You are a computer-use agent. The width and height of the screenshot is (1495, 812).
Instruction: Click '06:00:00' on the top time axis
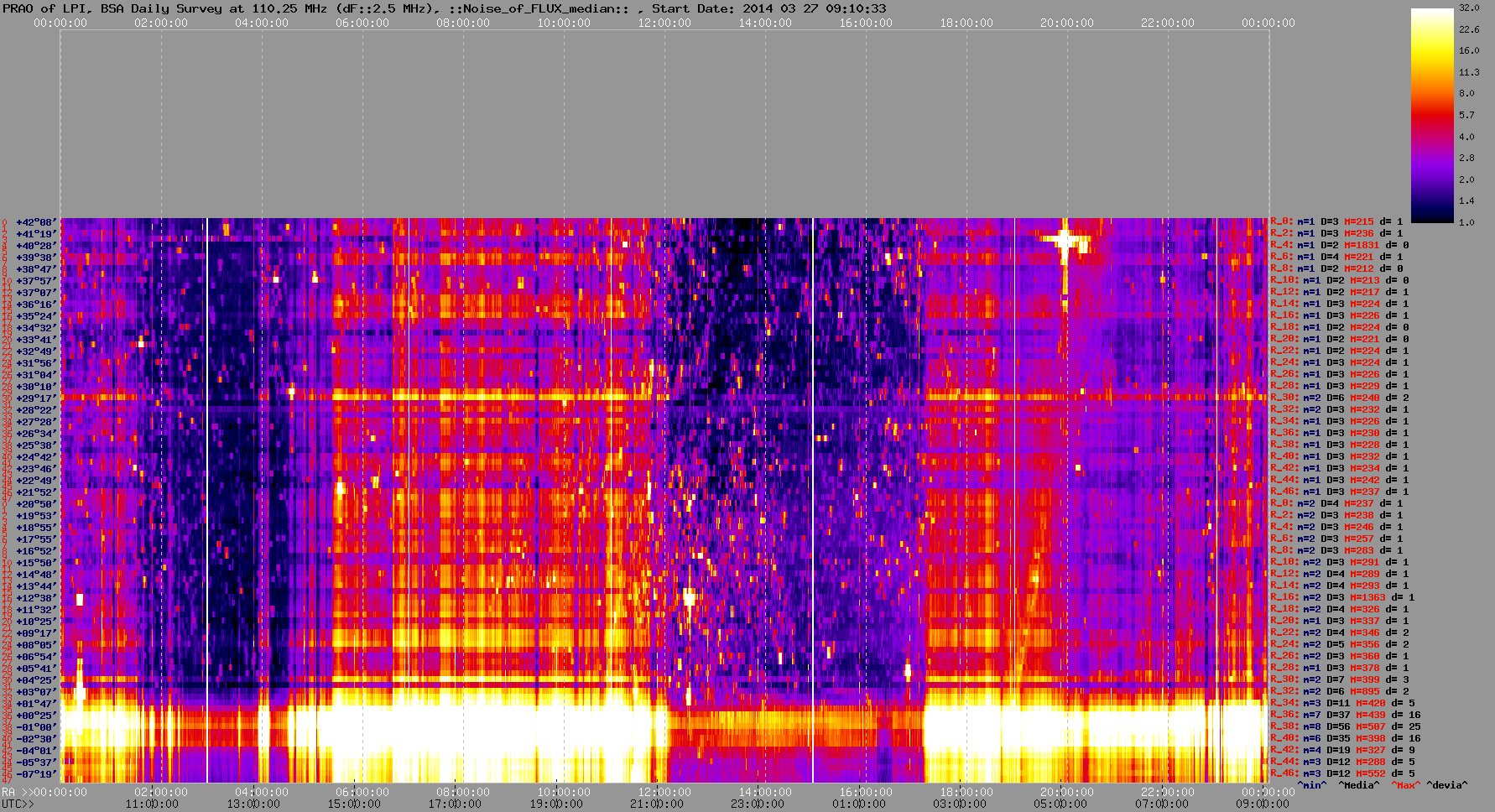tap(362, 23)
